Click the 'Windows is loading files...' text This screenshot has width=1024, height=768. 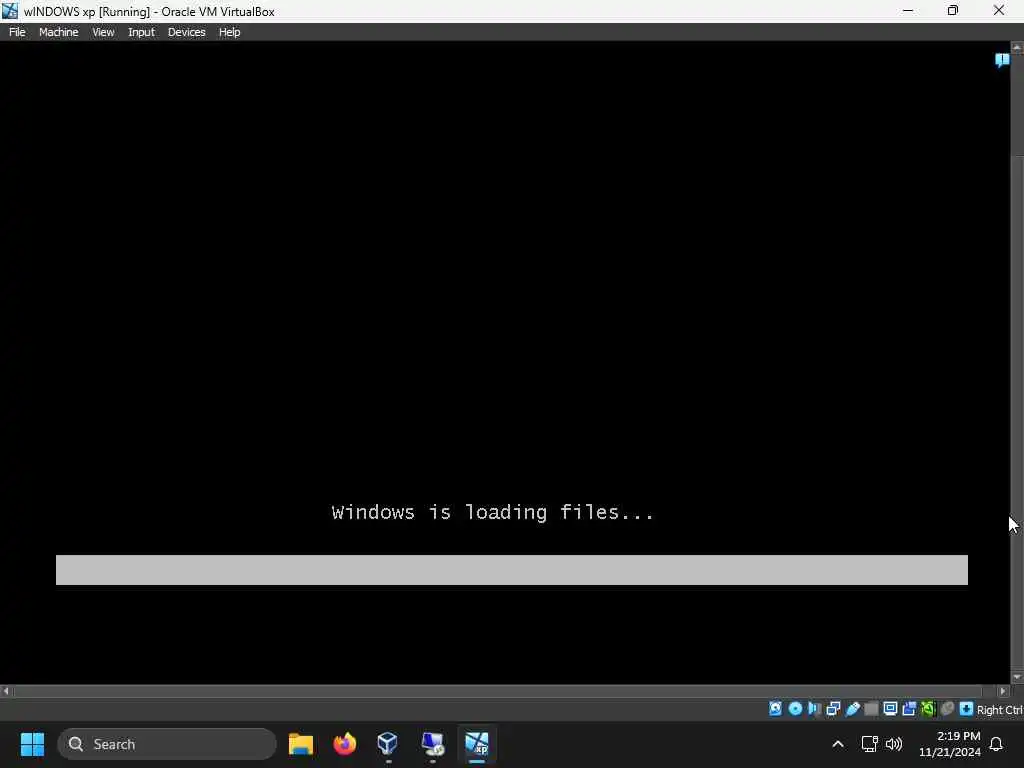pyautogui.click(x=492, y=513)
